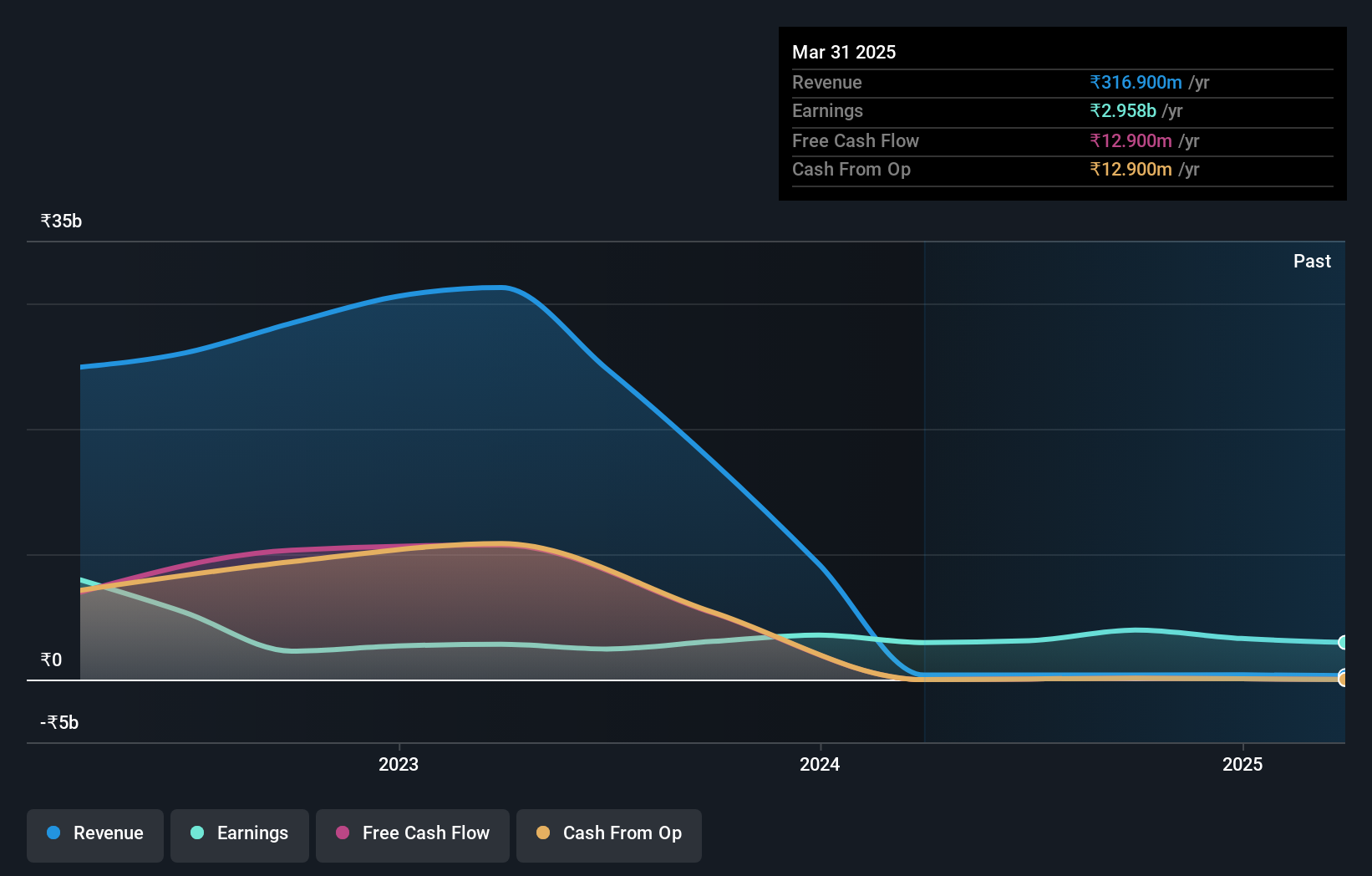Click the Free Cash Flow label in tooltip
Image resolution: width=1372 pixels, height=876 pixels.
pos(856,140)
